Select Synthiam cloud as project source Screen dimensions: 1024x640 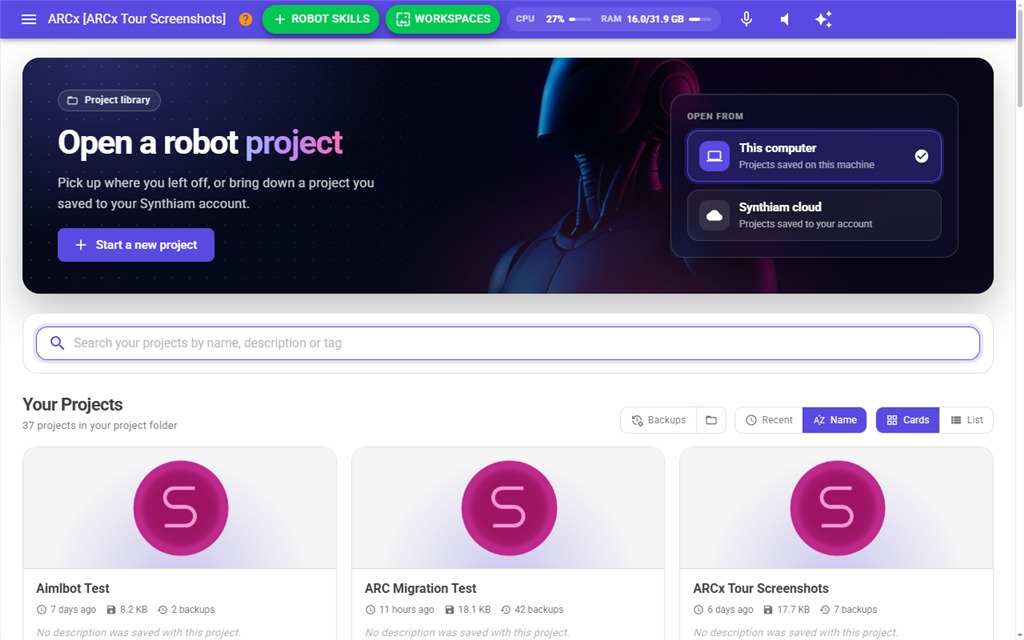pyautogui.click(x=814, y=216)
